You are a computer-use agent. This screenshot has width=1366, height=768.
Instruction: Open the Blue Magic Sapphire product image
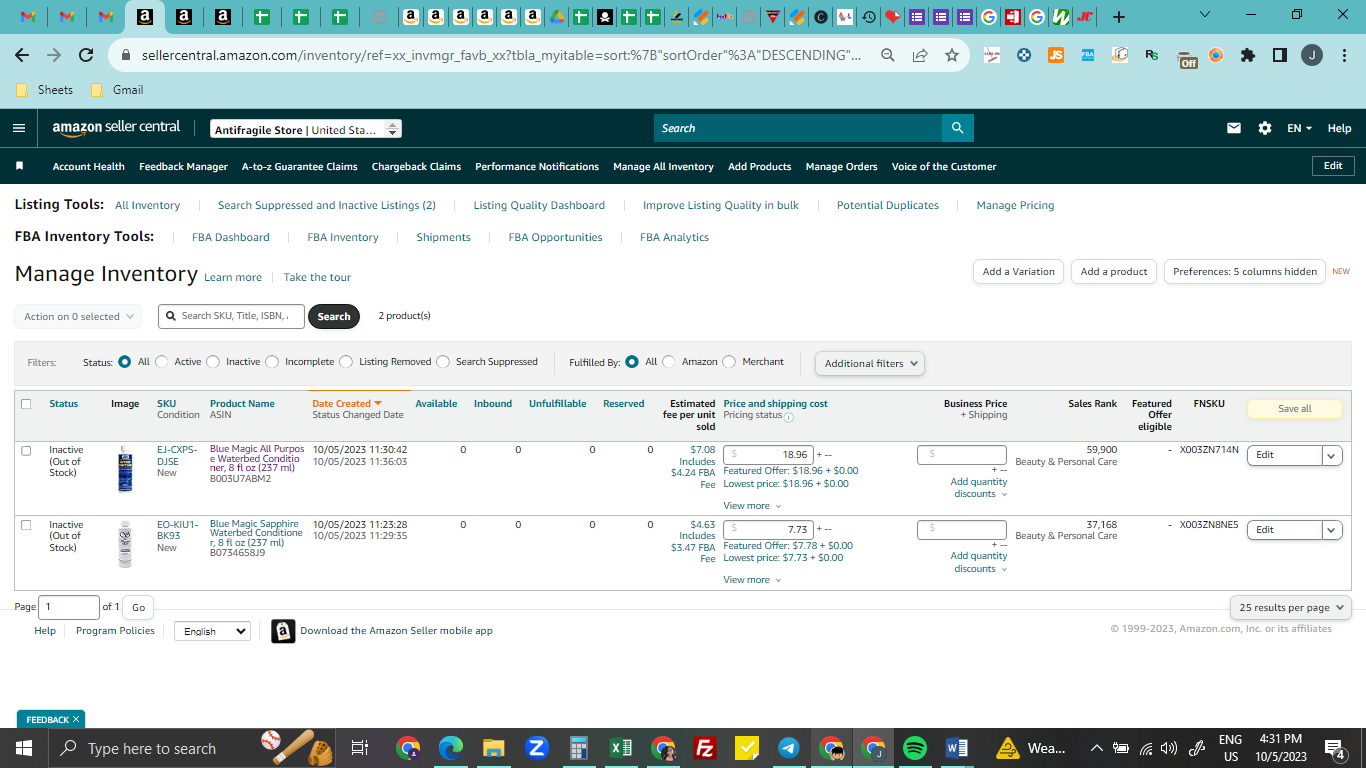(x=125, y=543)
